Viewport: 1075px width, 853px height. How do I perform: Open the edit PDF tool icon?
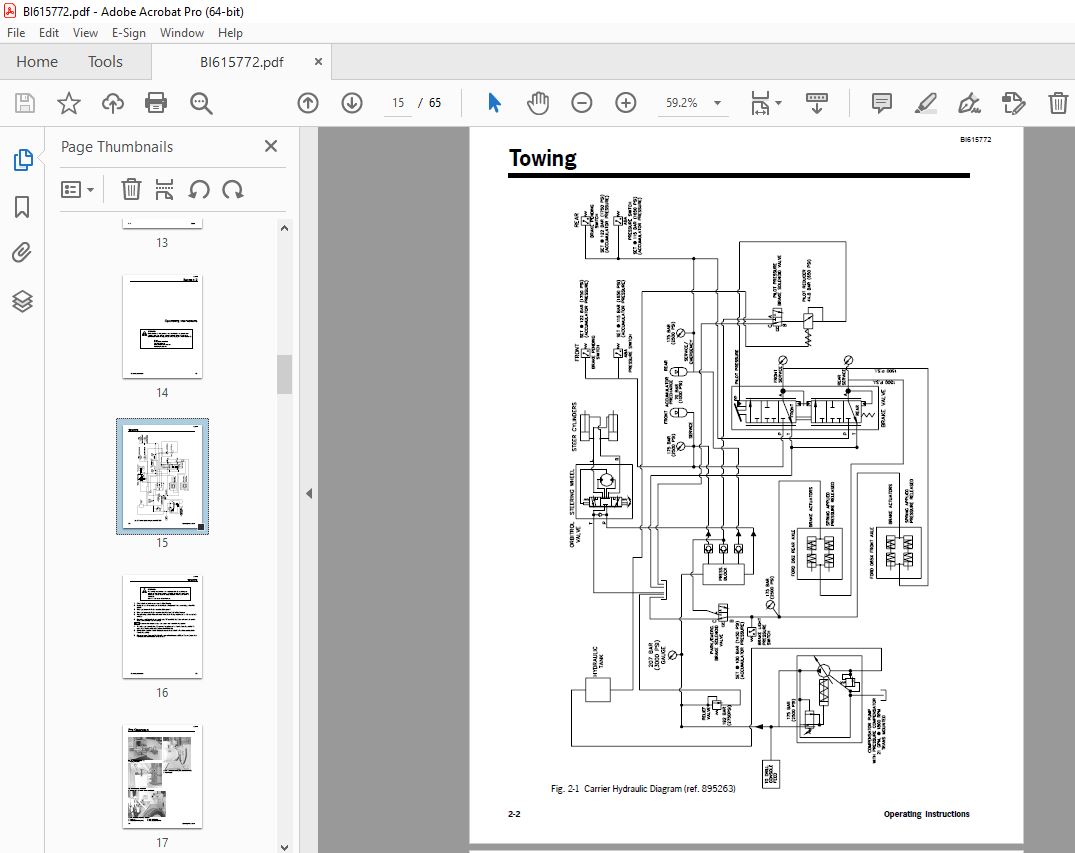point(1013,103)
